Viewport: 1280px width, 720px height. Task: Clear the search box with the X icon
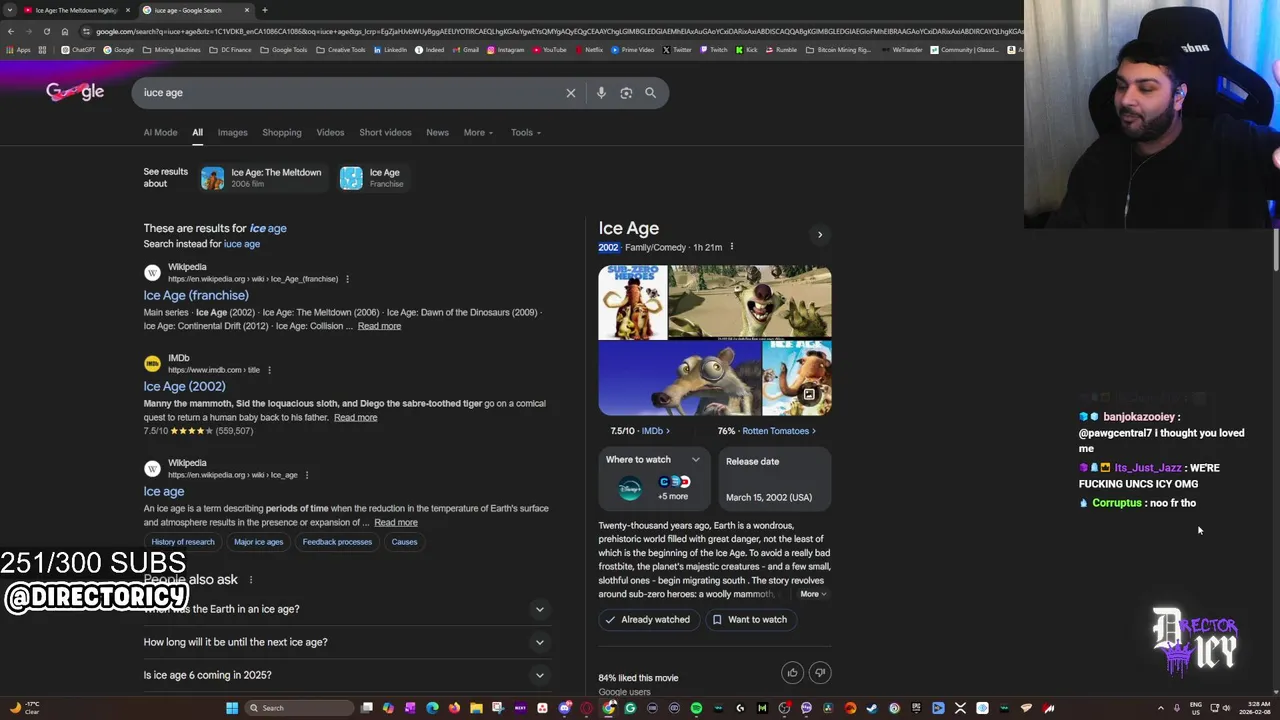coord(571,93)
